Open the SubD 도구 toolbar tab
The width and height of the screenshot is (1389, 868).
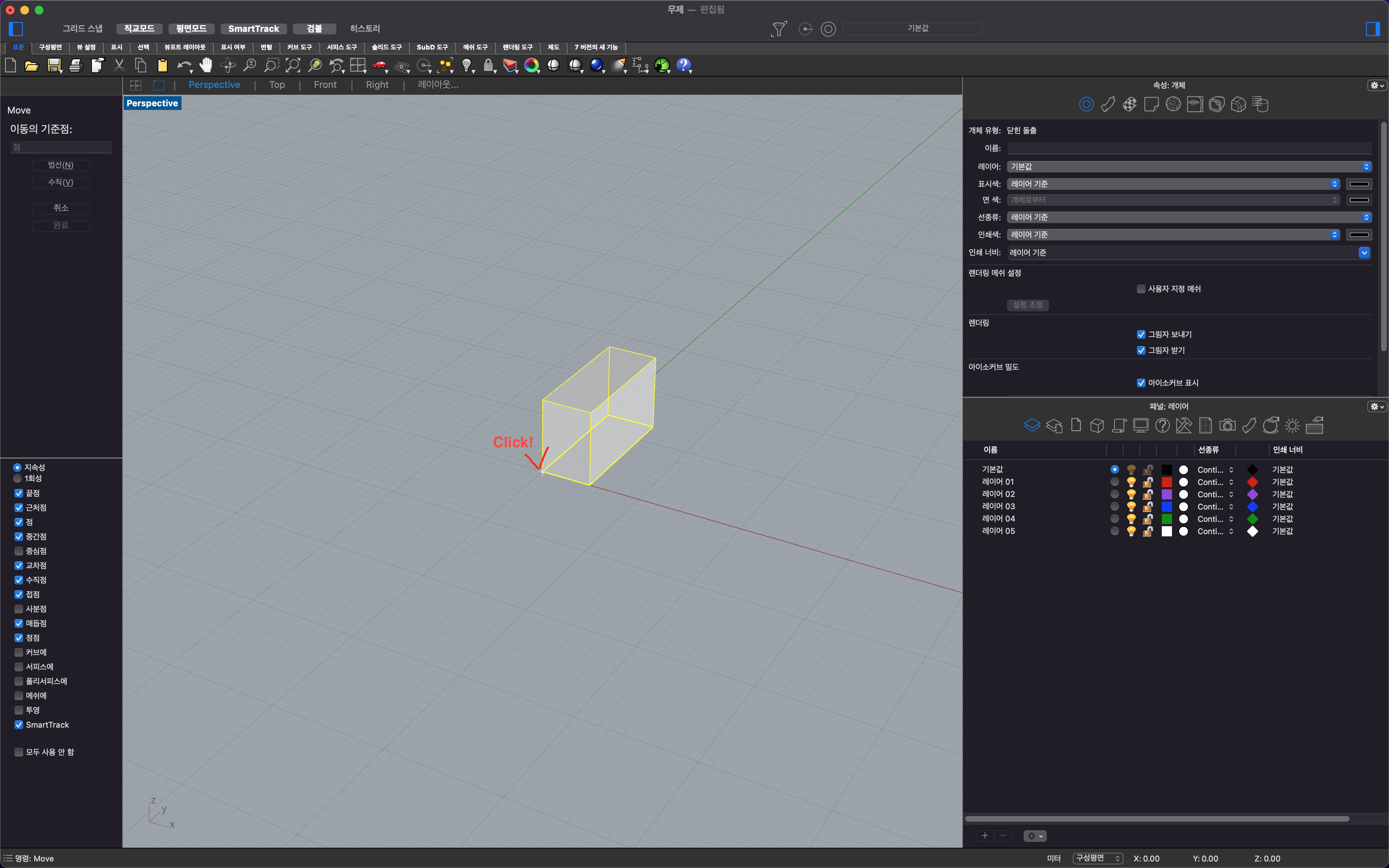click(x=432, y=47)
